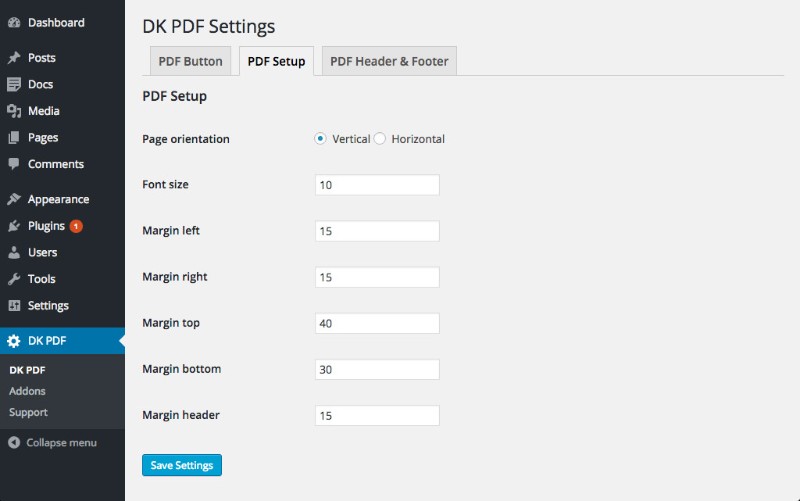Switch to the PDF Setup tab
The height and width of the screenshot is (501, 800).
277,61
